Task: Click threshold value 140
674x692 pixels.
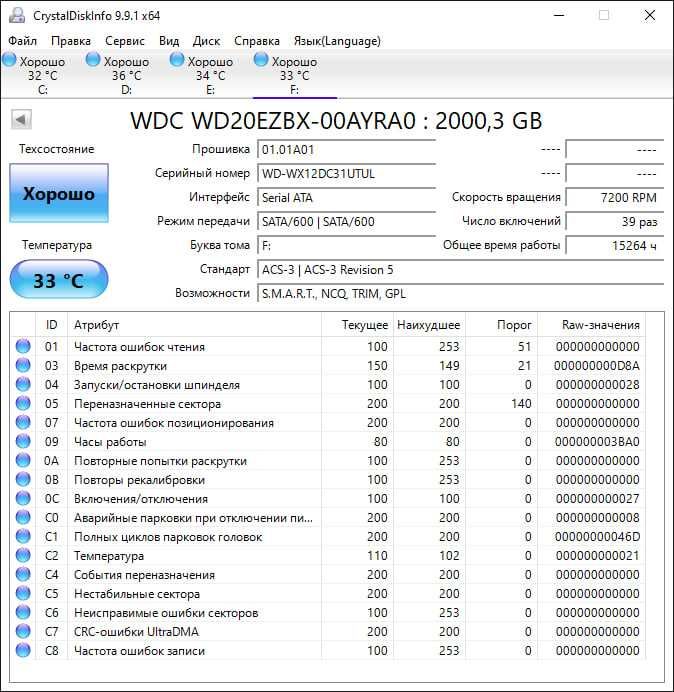Action: (521, 404)
